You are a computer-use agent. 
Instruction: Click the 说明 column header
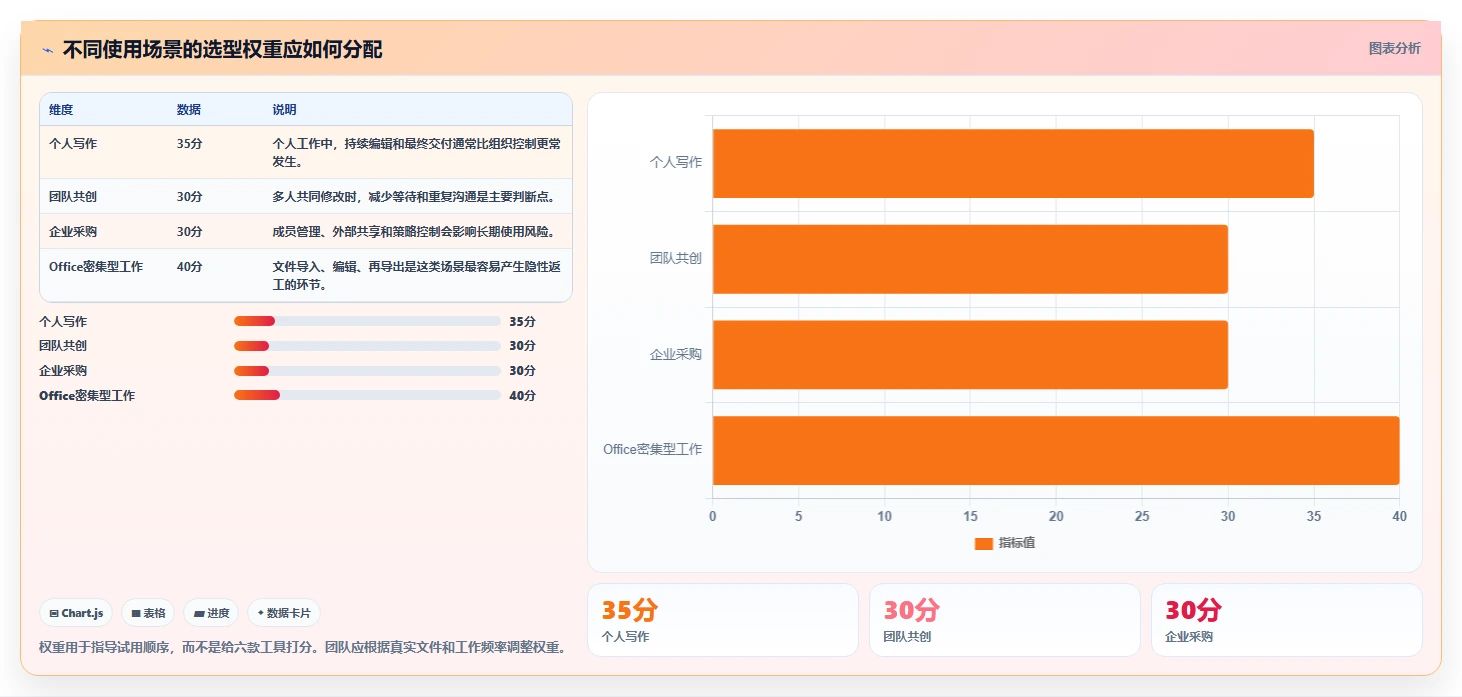(285, 110)
